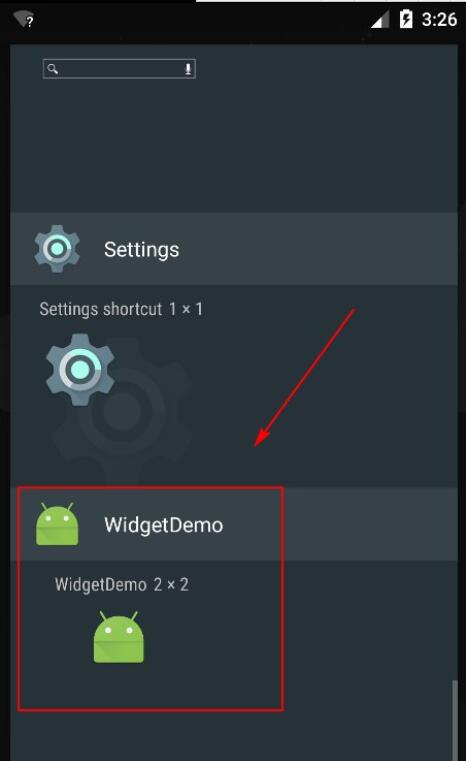Click the magnifier icon in search box
This screenshot has width=466, height=761.
(52, 69)
